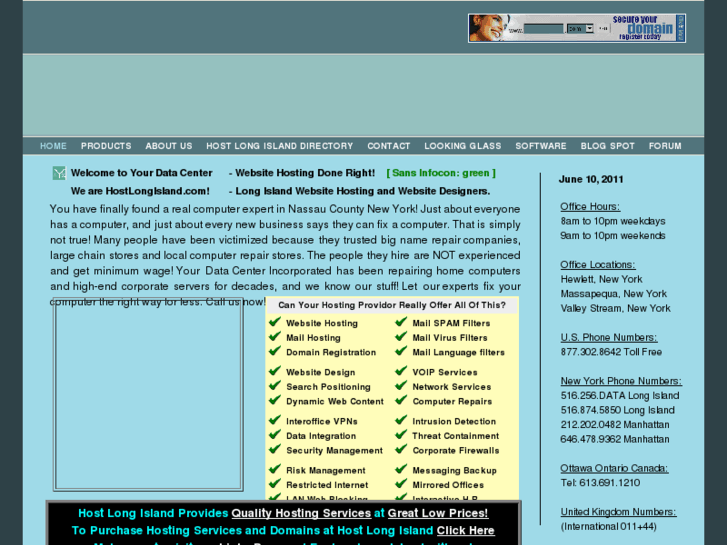Open the PRODUCTS menu item
This screenshot has width=727, height=545.
click(x=106, y=146)
